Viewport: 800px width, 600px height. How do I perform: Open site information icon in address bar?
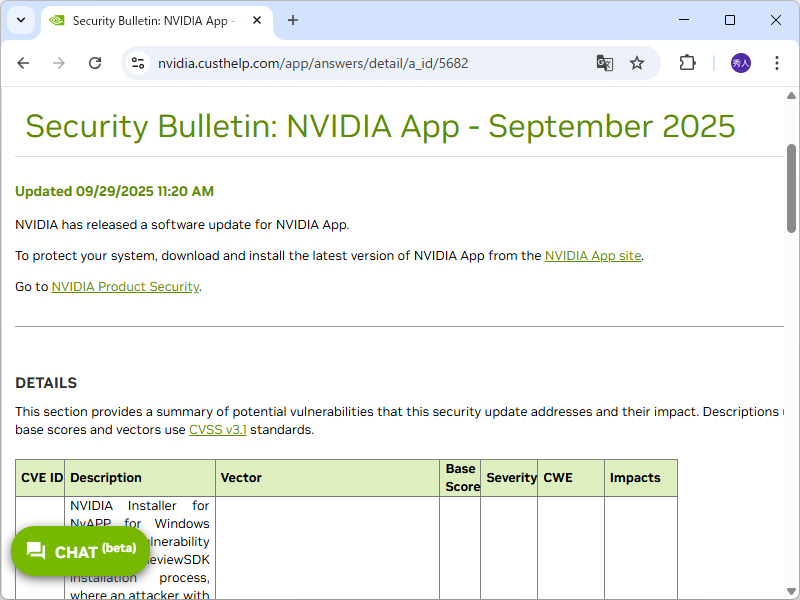pyautogui.click(x=139, y=63)
